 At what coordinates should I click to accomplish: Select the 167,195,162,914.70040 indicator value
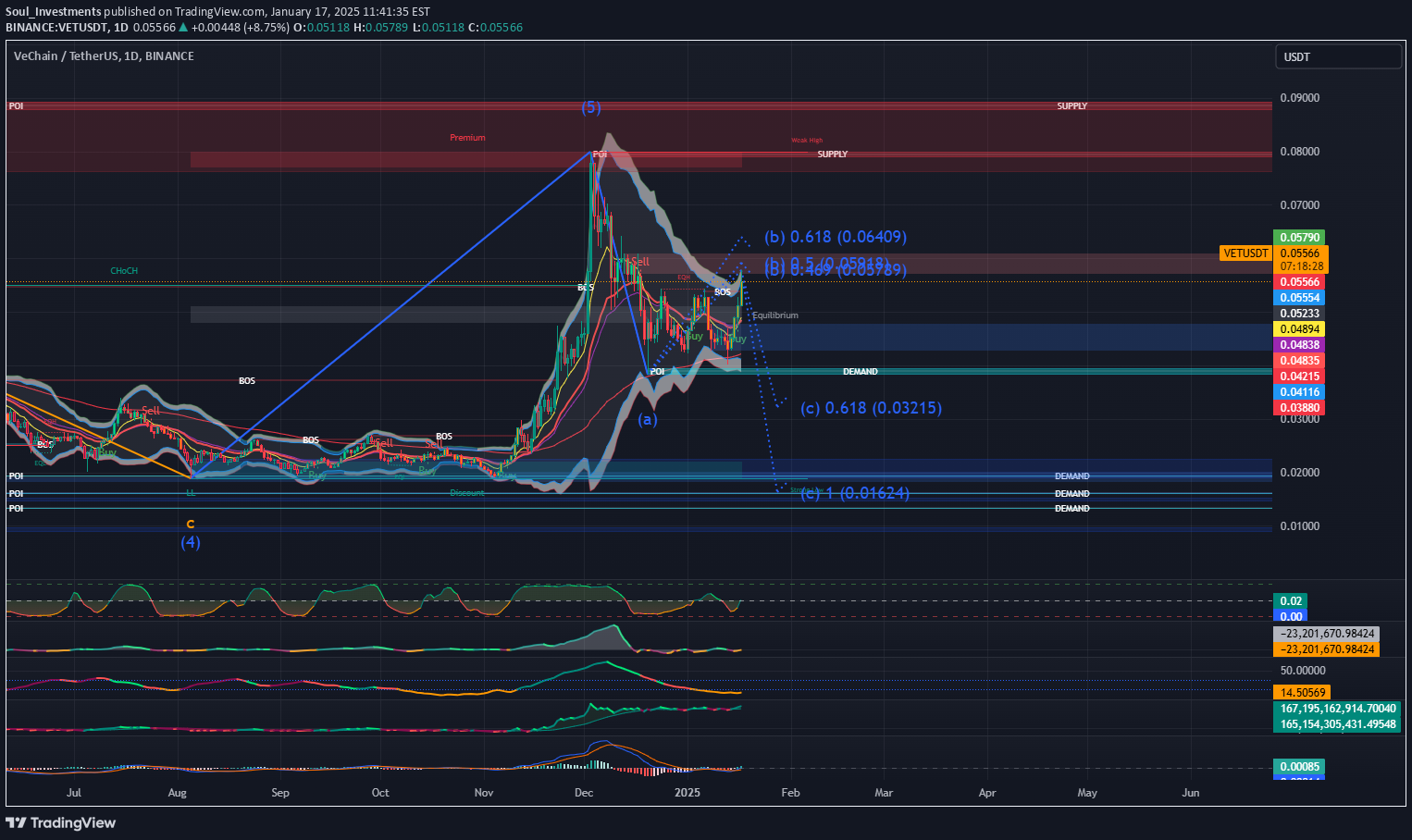click(x=1338, y=709)
